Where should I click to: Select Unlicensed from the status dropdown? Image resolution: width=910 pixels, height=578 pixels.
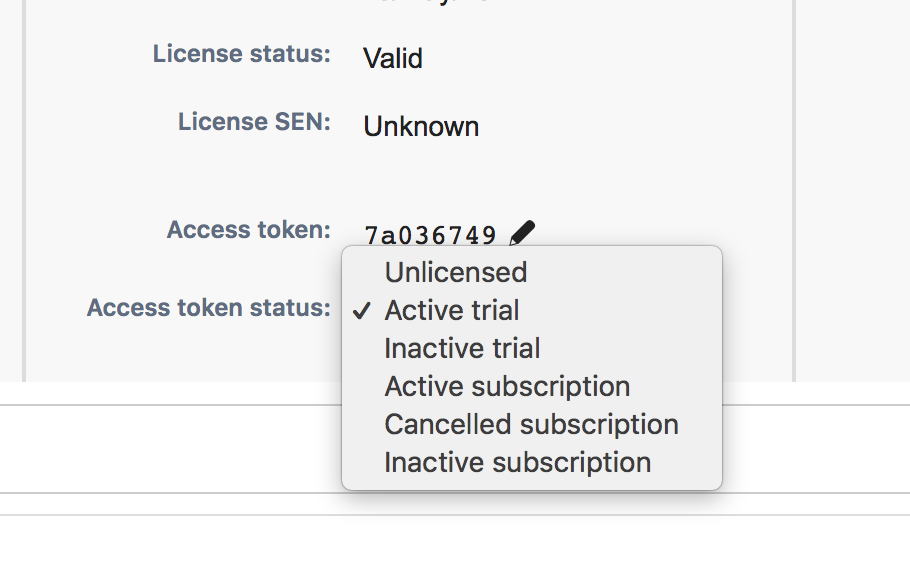pos(455,272)
